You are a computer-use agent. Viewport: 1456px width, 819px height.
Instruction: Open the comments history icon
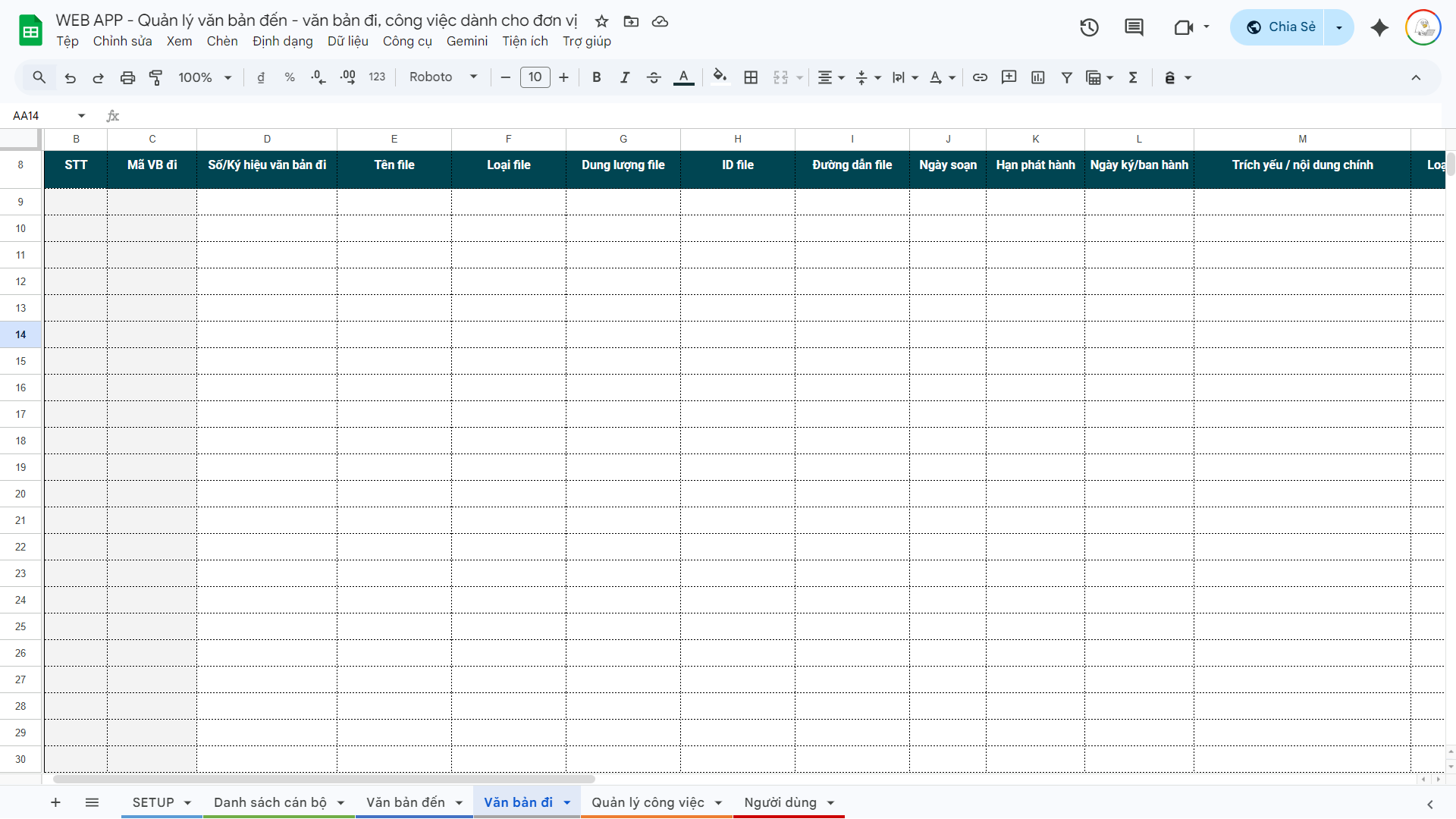tap(1134, 27)
